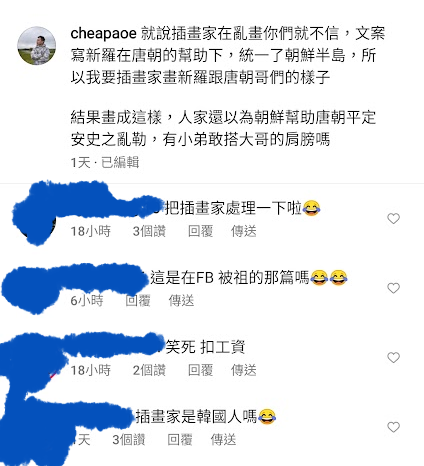The height and width of the screenshot is (466, 424).
Task: Reply to the 這是在FB被祖的那篇嗎 comment
Action: click(138, 301)
